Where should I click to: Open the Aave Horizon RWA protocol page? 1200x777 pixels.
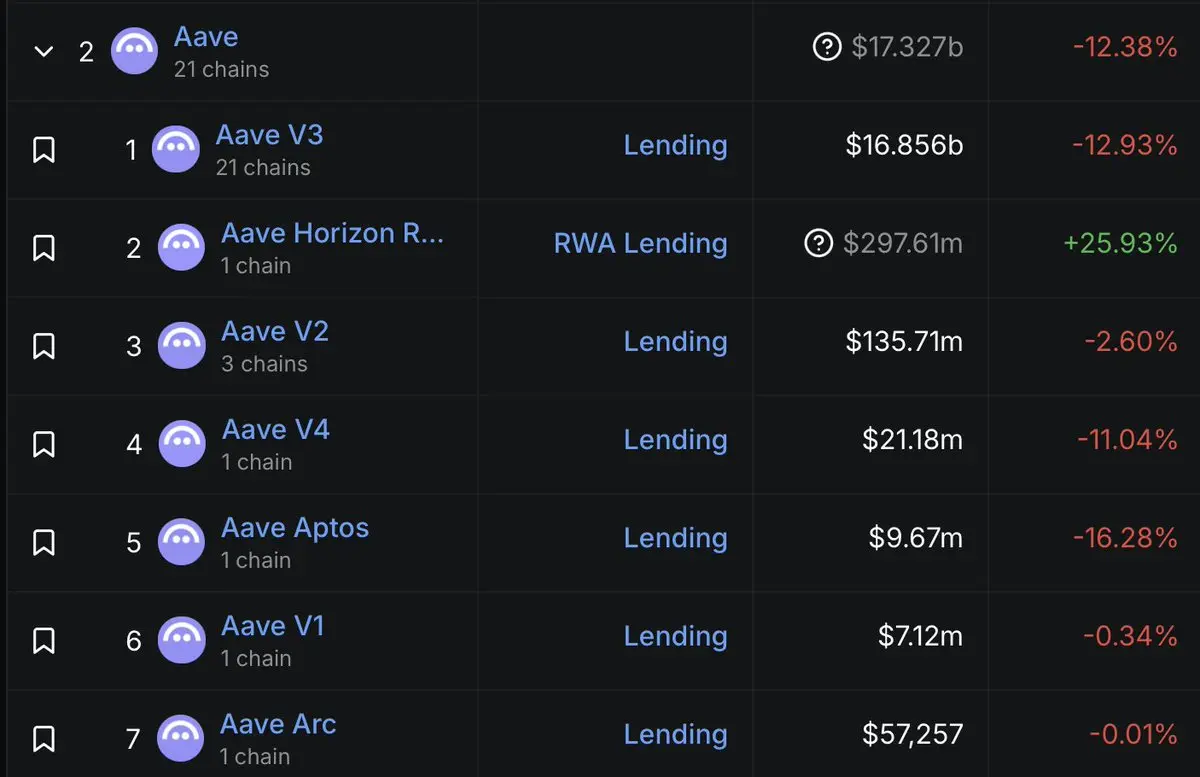332,233
